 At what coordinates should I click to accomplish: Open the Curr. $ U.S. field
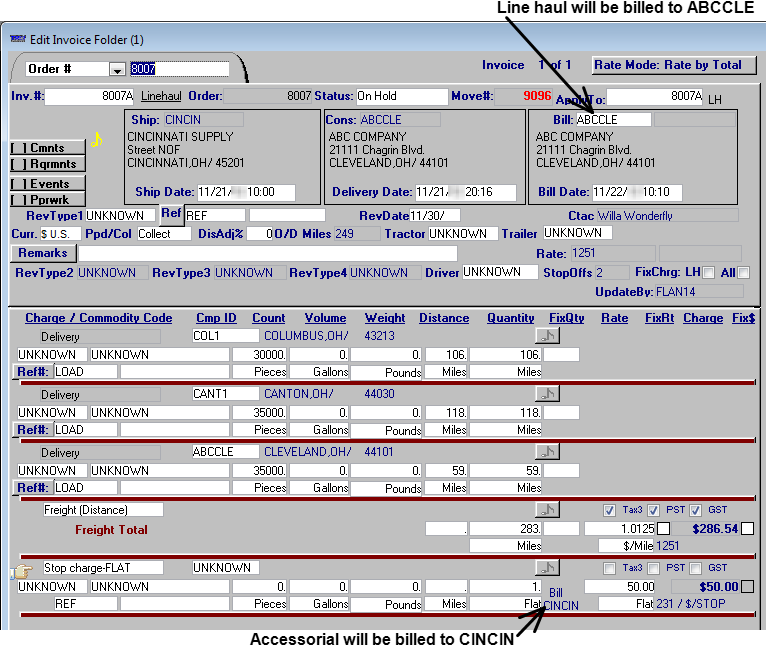[59, 234]
